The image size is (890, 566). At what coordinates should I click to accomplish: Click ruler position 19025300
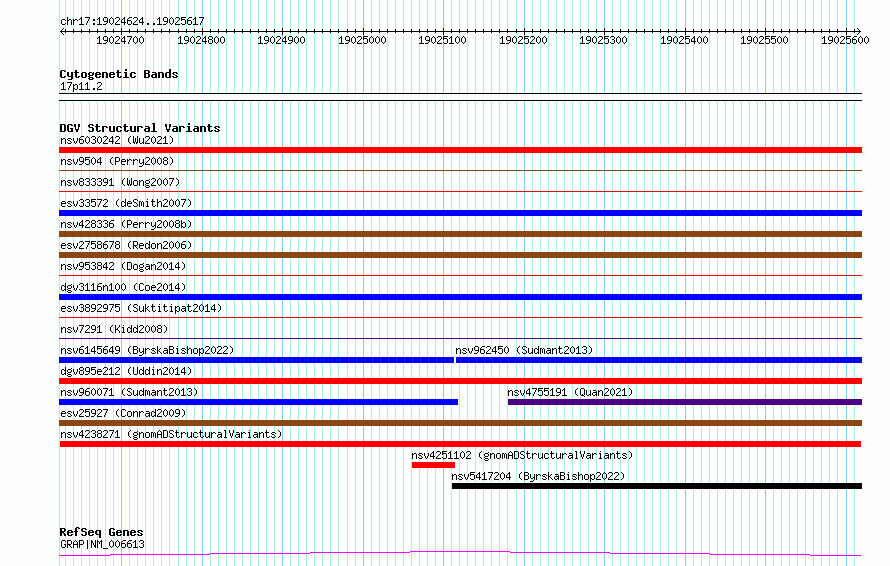(603, 40)
